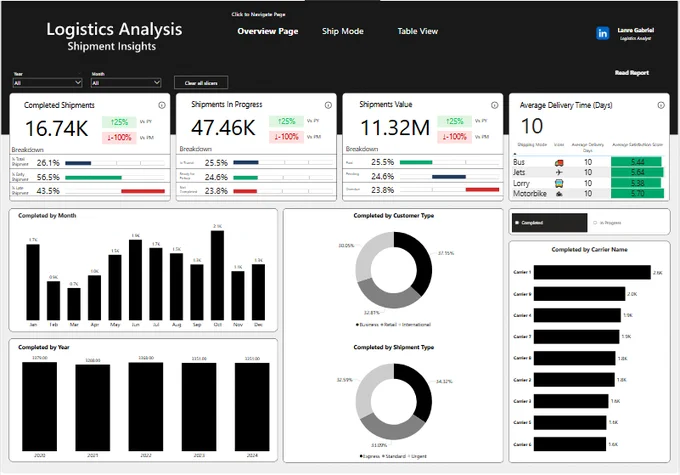Select the Jan bar in Completed by Month
680x475 pixels.
click(33, 282)
